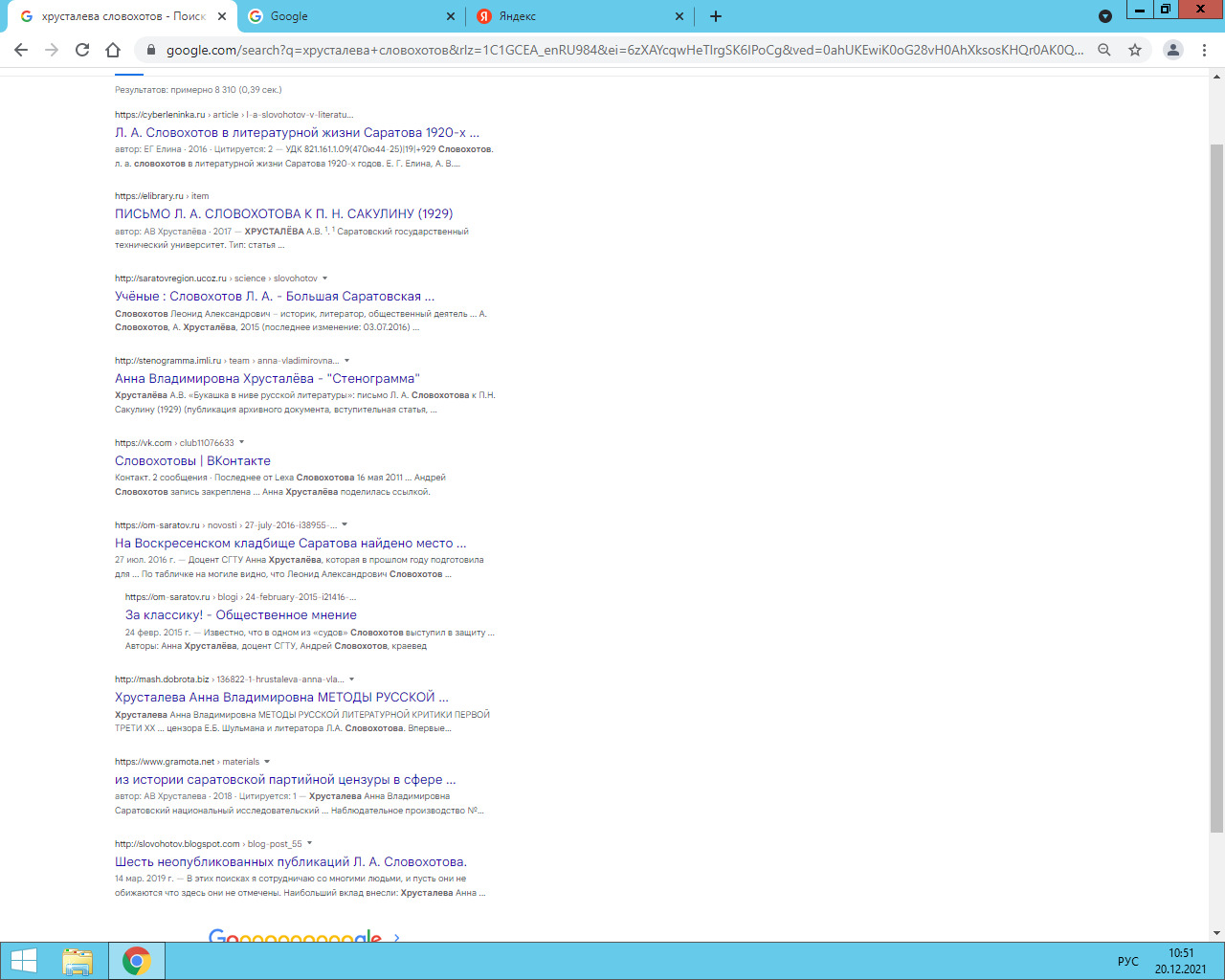The width and height of the screenshot is (1225, 980).
Task: Open Chrome's three-dot menu
Action: (x=1205, y=50)
